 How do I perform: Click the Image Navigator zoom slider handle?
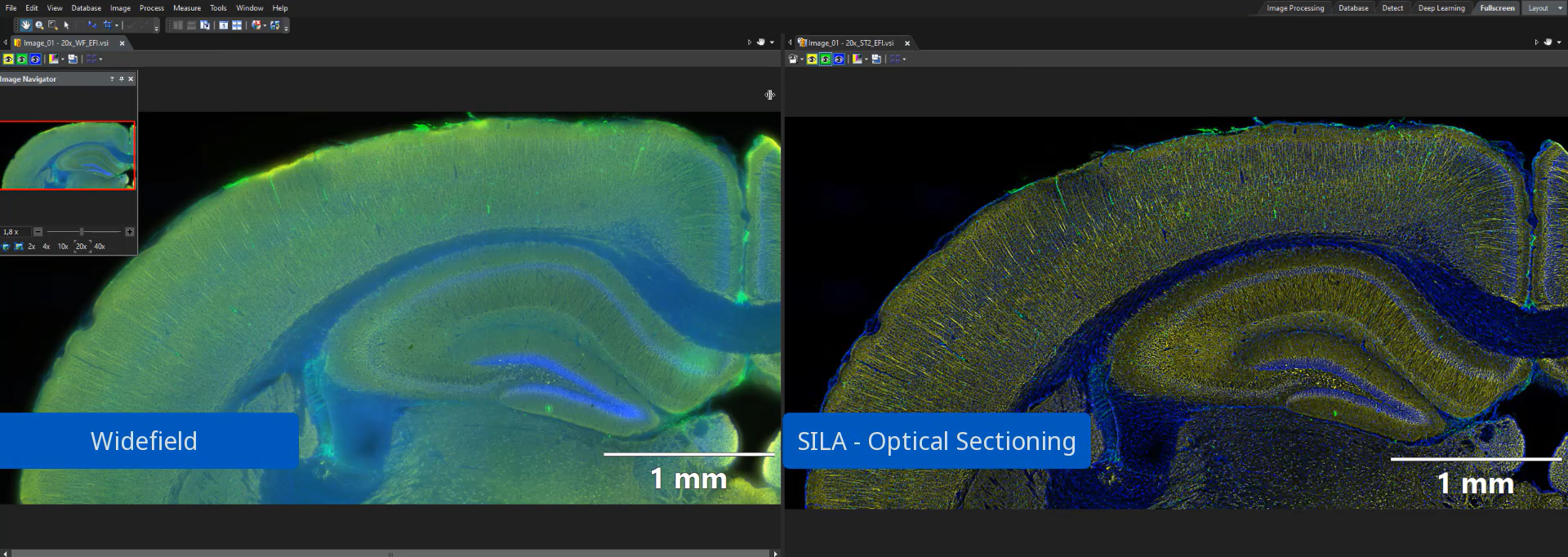[x=82, y=232]
